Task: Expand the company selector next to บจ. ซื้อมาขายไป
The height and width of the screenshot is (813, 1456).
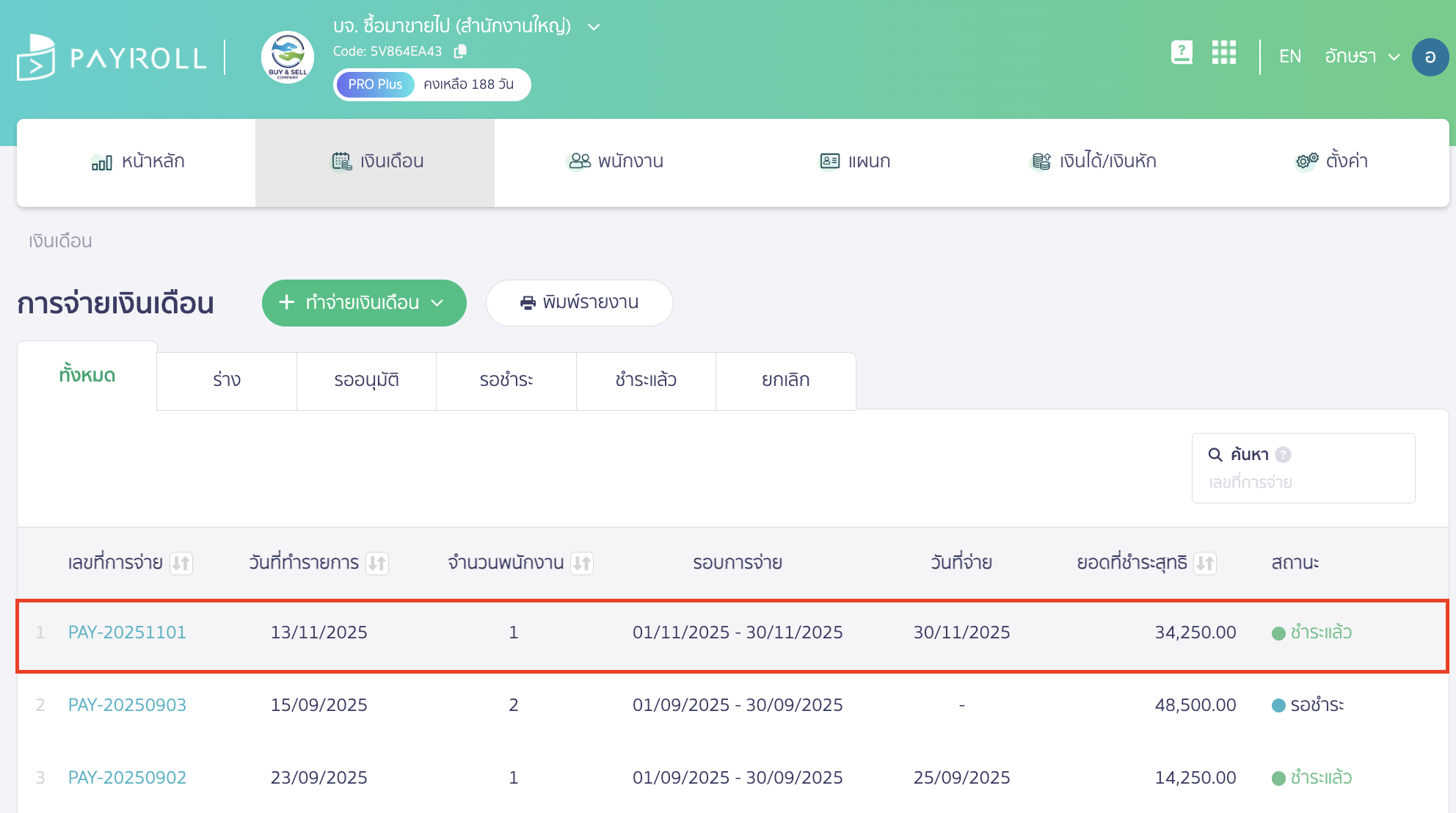Action: tap(594, 26)
